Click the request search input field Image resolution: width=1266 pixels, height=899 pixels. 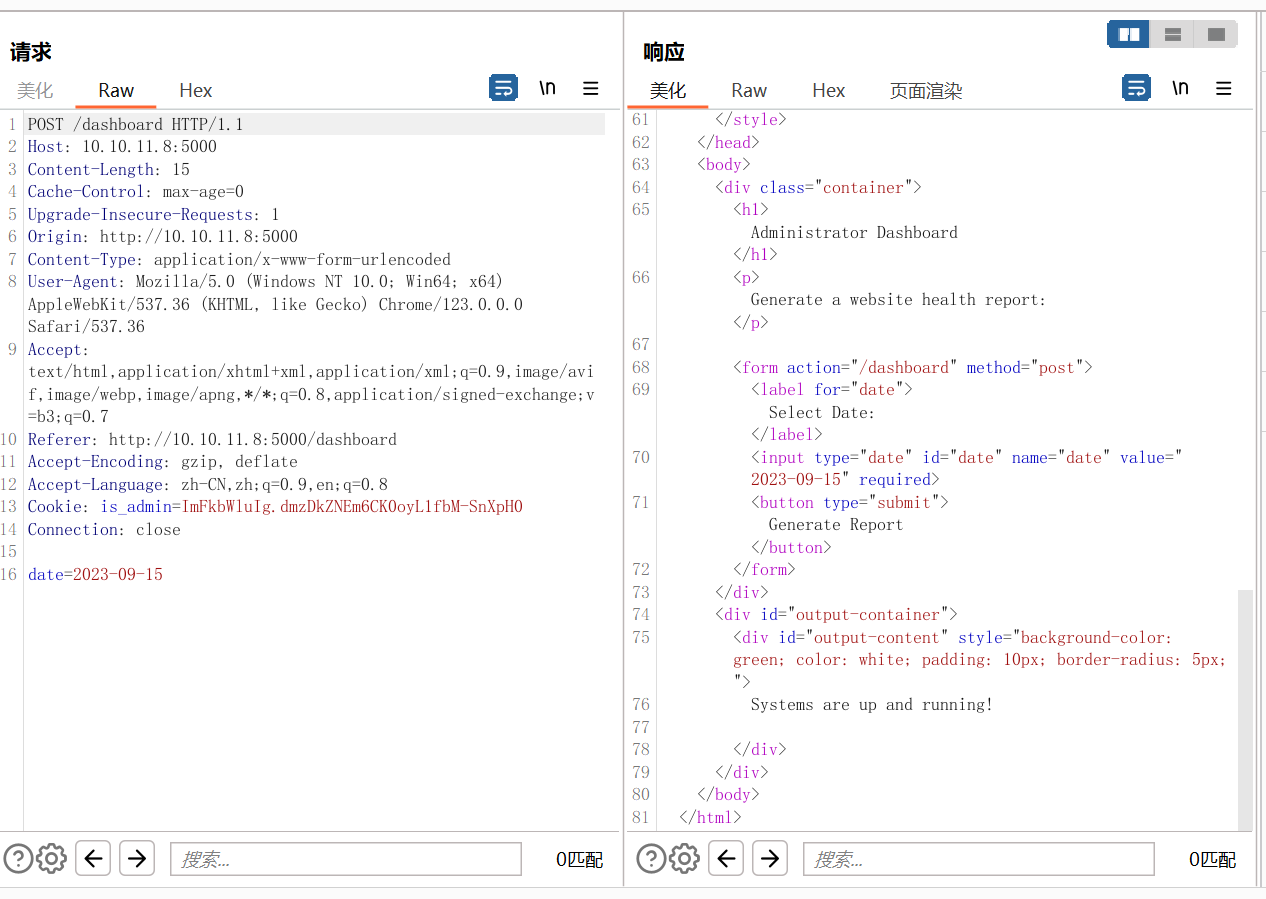[x=346, y=859]
